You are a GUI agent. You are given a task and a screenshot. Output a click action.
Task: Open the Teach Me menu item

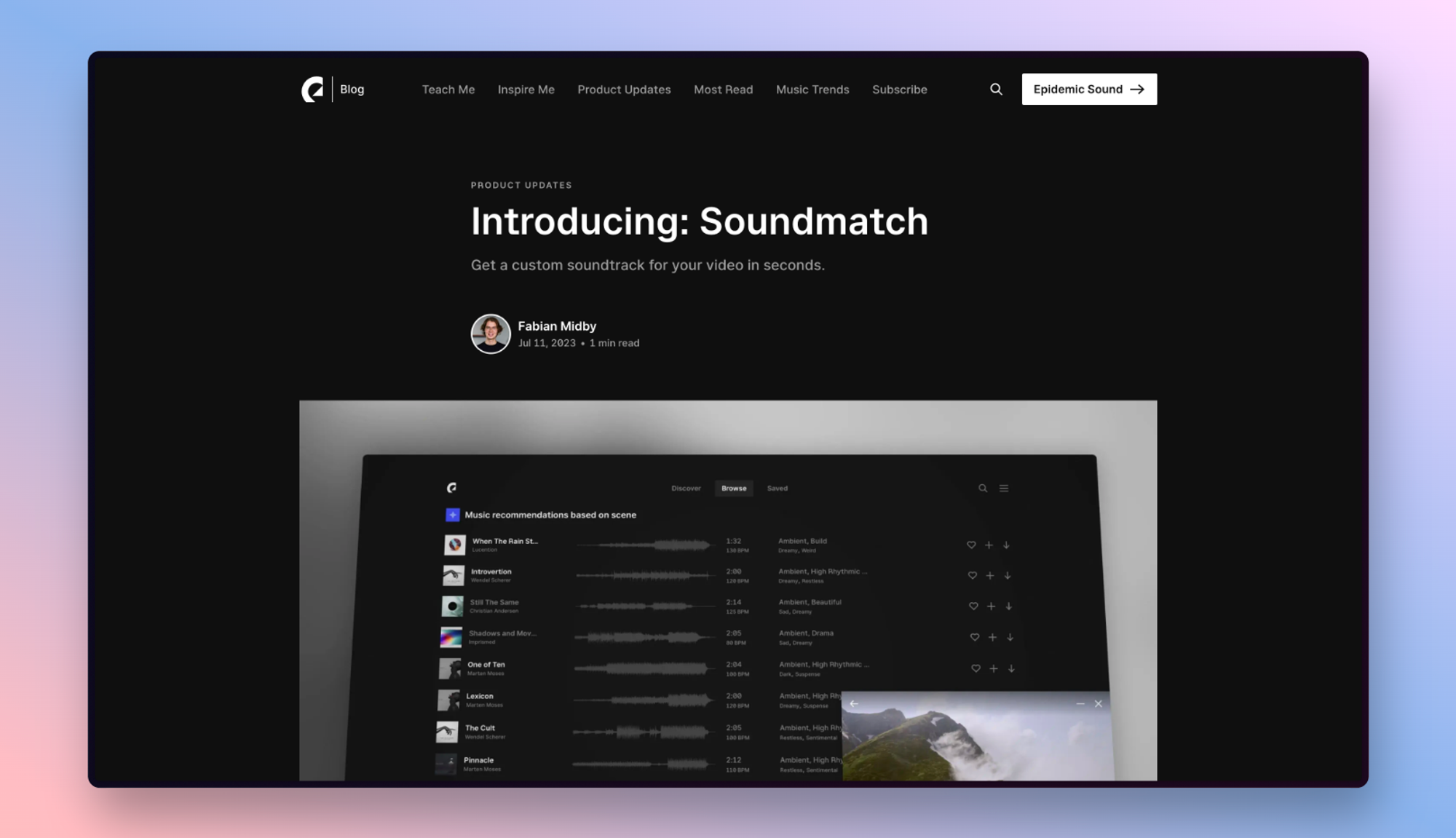click(448, 90)
